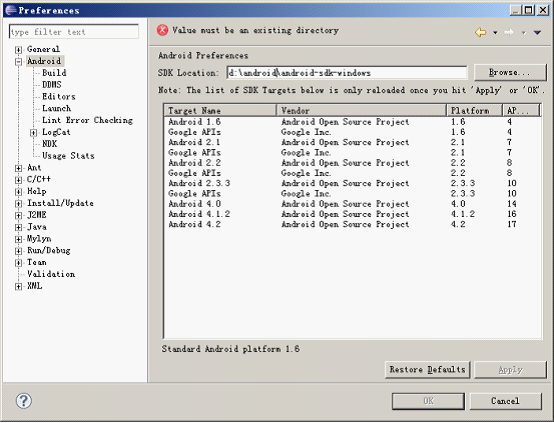The width and height of the screenshot is (554, 423).
Task: Expand the General tree node
Action: tap(18, 49)
